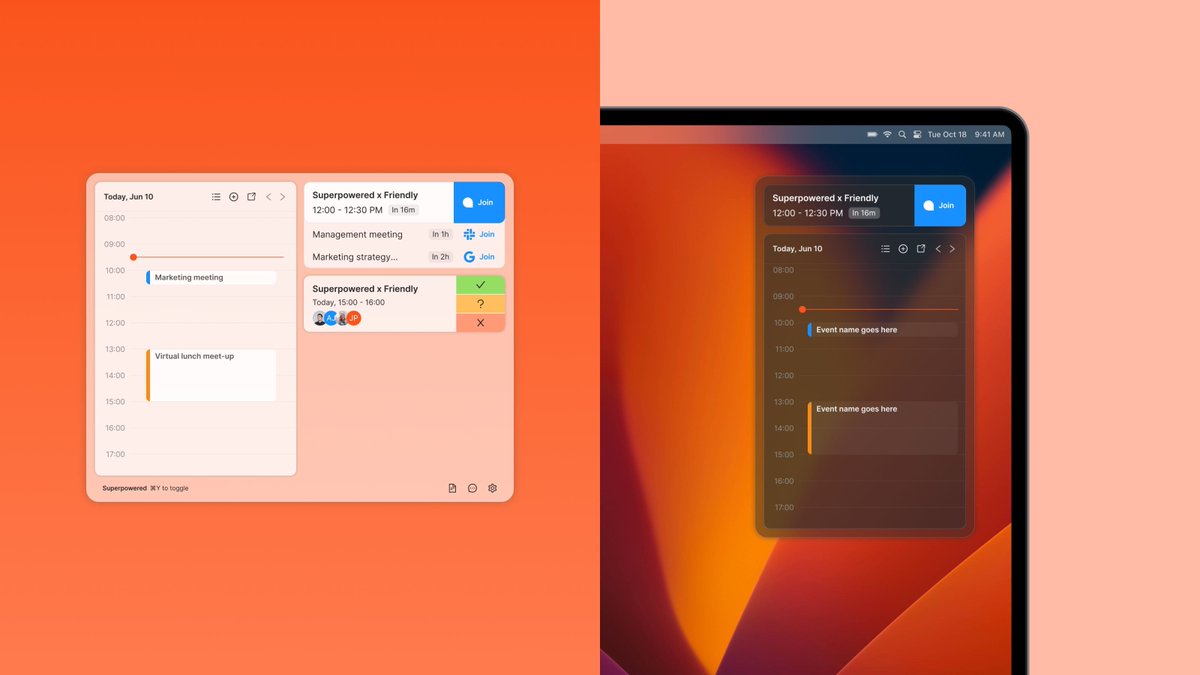The image size is (1200, 675).
Task: Mark maybe with orange question mark
Action: tap(481, 304)
